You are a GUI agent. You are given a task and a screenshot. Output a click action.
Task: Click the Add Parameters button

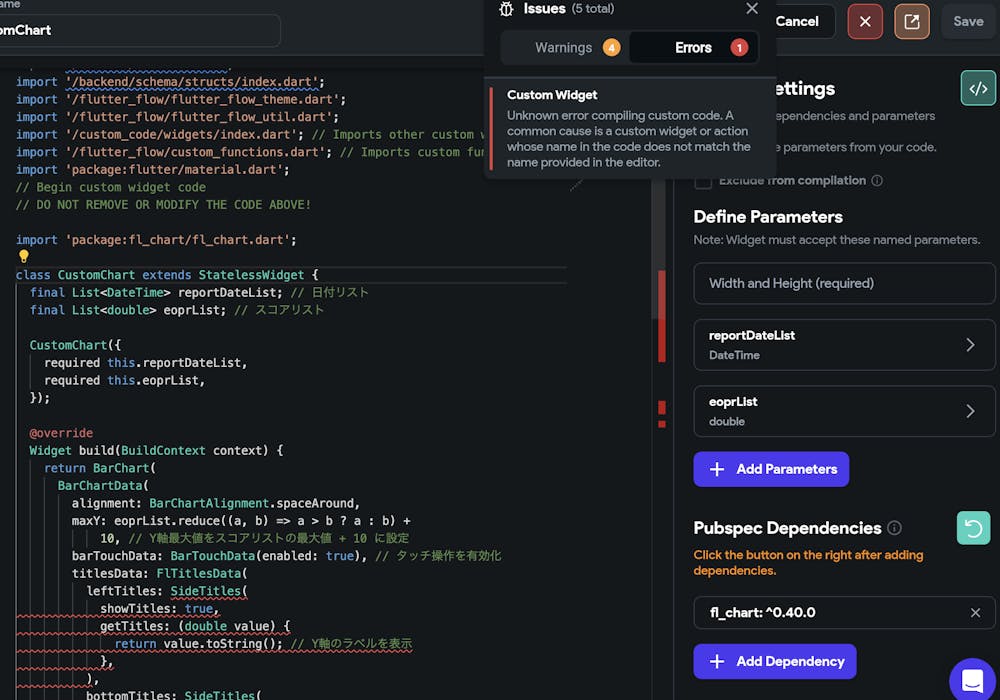[x=771, y=469]
